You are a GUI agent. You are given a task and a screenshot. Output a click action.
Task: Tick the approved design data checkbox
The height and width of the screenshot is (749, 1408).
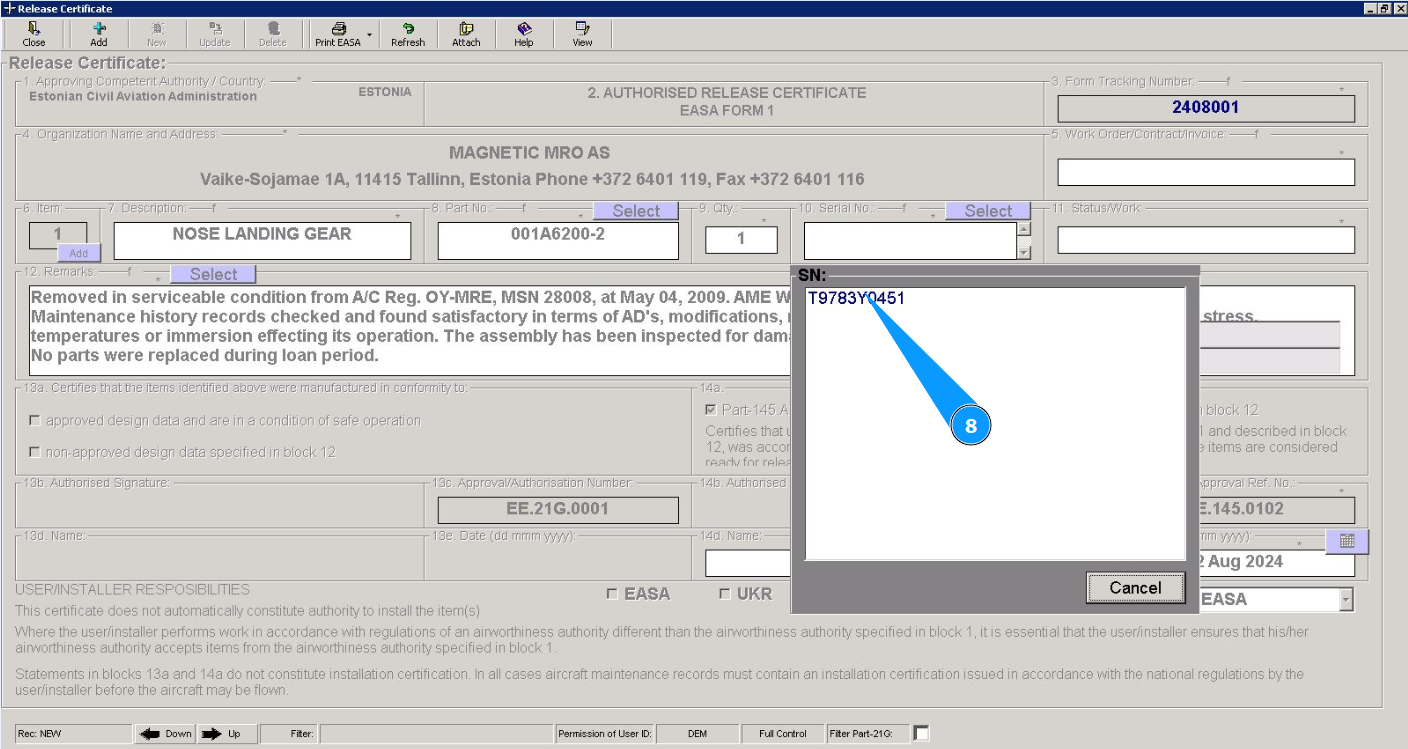pos(35,421)
